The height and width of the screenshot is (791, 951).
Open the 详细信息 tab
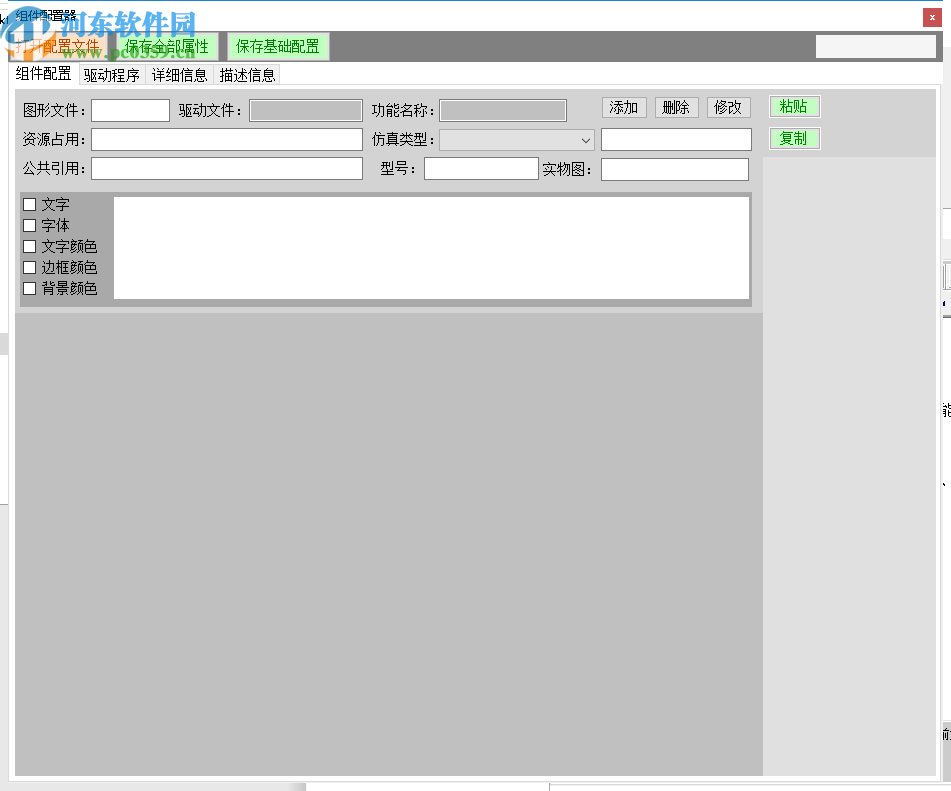point(180,75)
